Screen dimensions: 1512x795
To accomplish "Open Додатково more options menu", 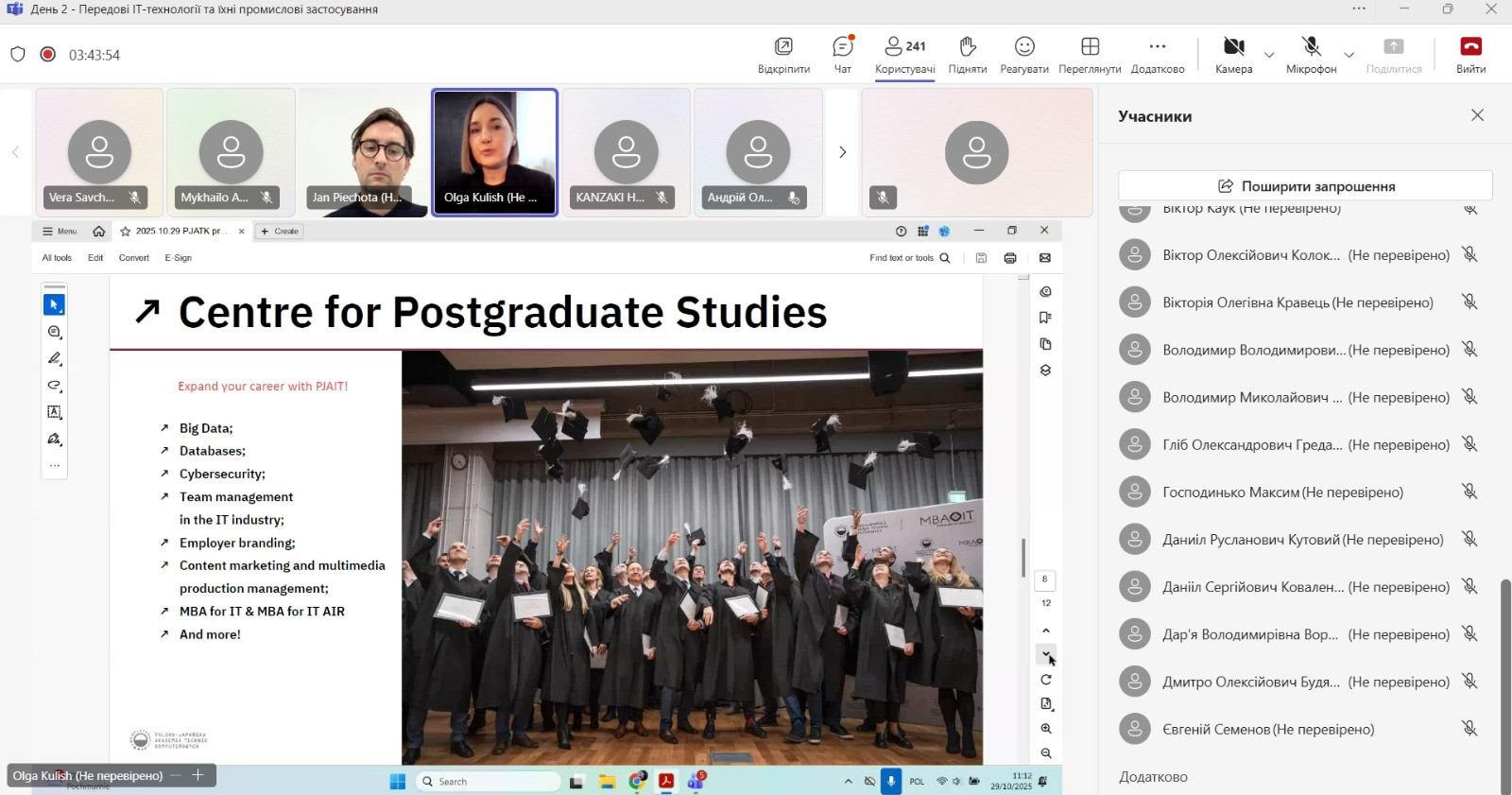I will tap(1157, 54).
